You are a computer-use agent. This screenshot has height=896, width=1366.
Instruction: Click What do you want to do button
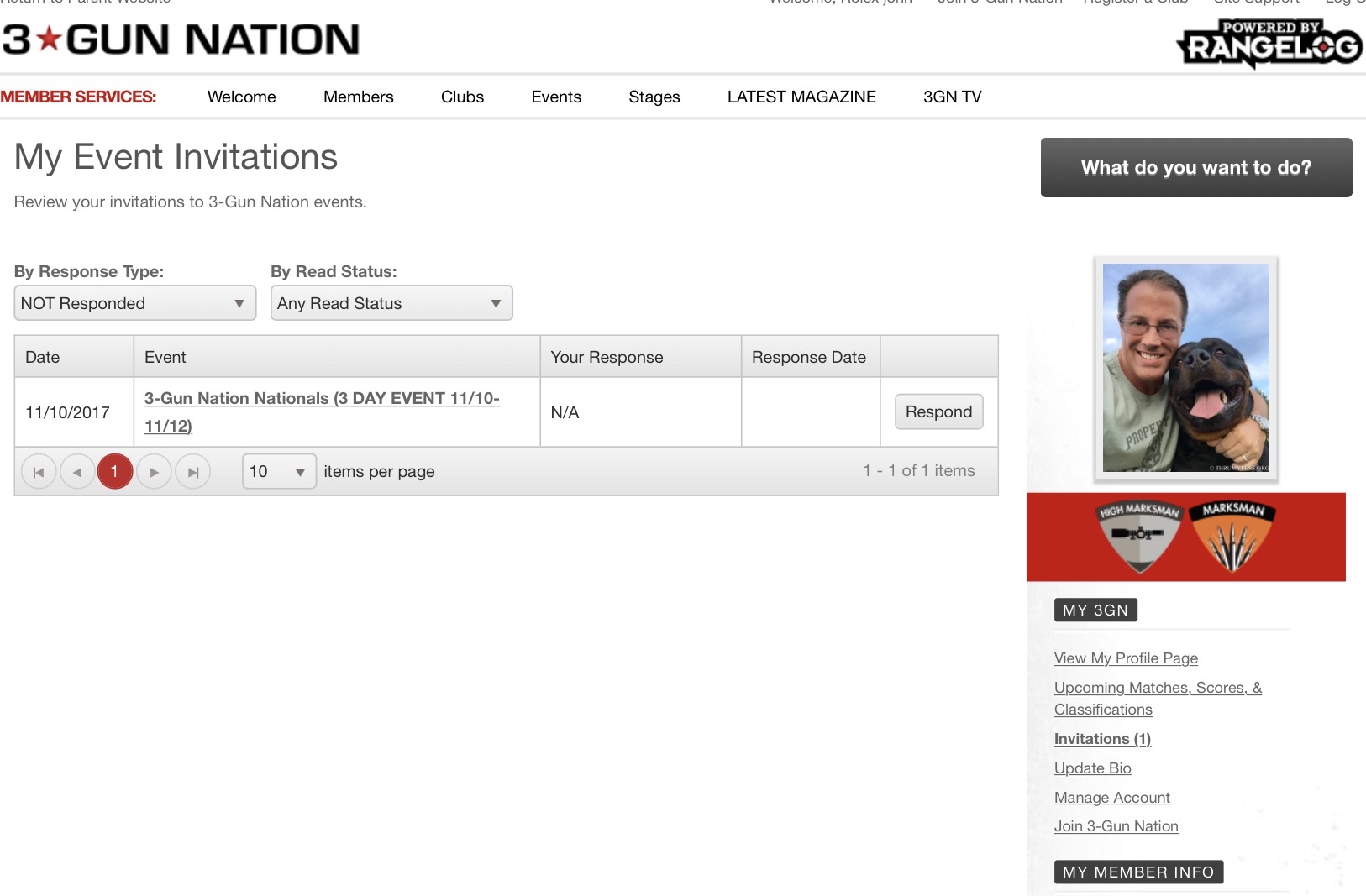point(1196,168)
